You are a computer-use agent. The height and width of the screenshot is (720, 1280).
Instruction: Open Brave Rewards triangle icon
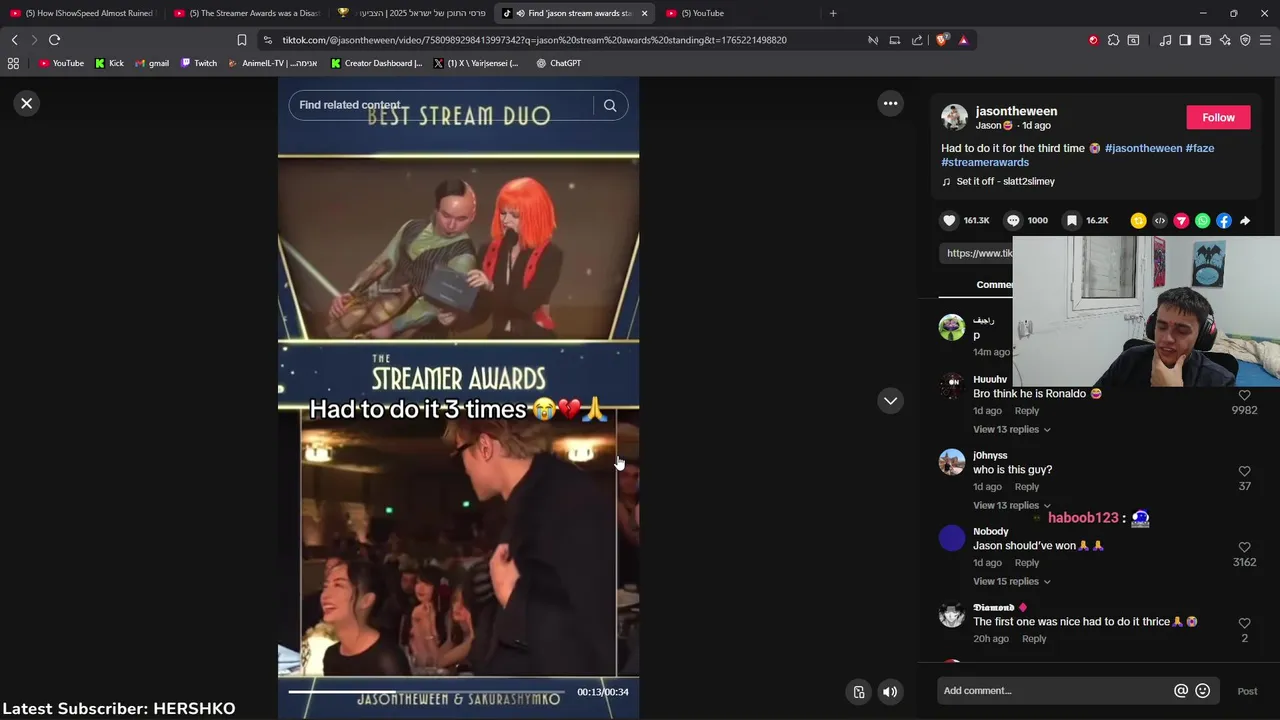pos(963,40)
